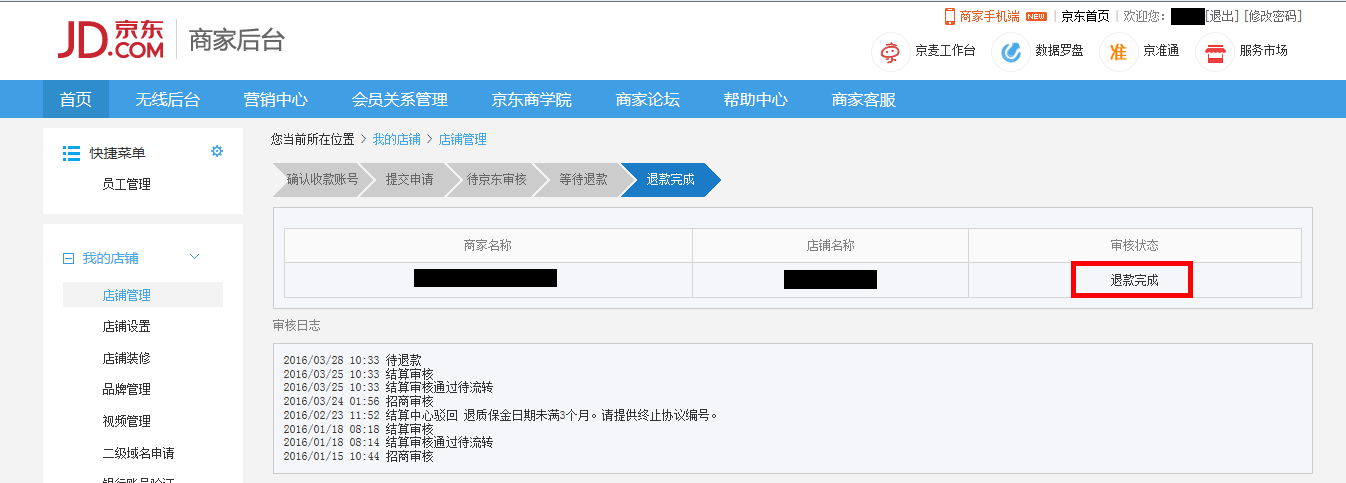Click 店铺管理 breadcrumb link
This screenshot has height=483, width=1346.
click(463, 139)
